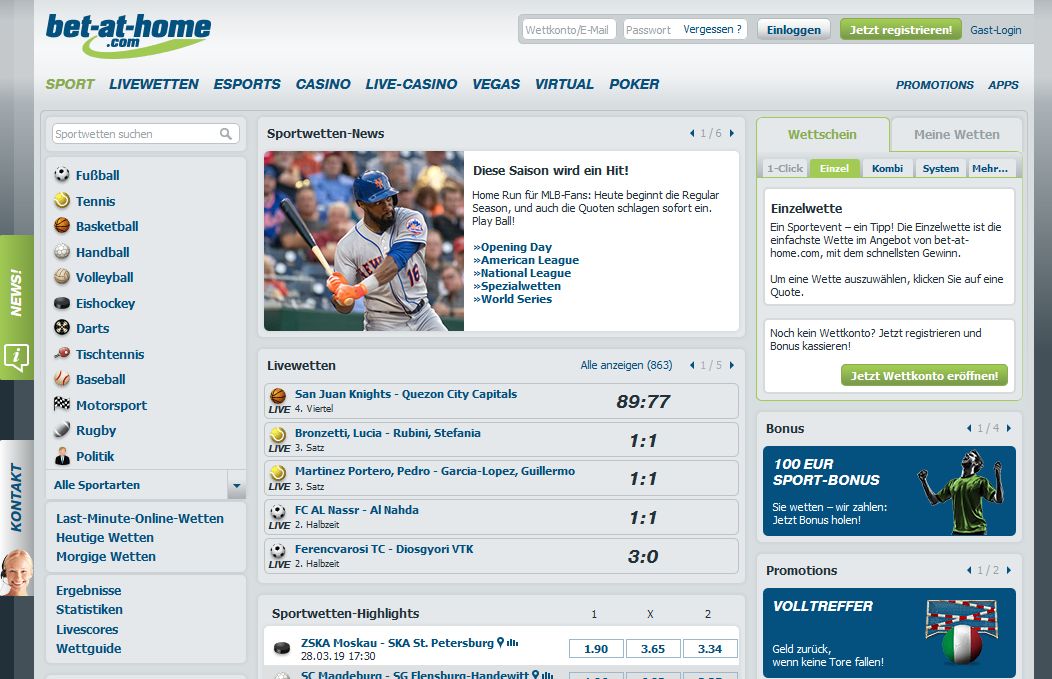Open the »World Series news link
Viewport: 1052px width, 679px height.
(513, 299)
